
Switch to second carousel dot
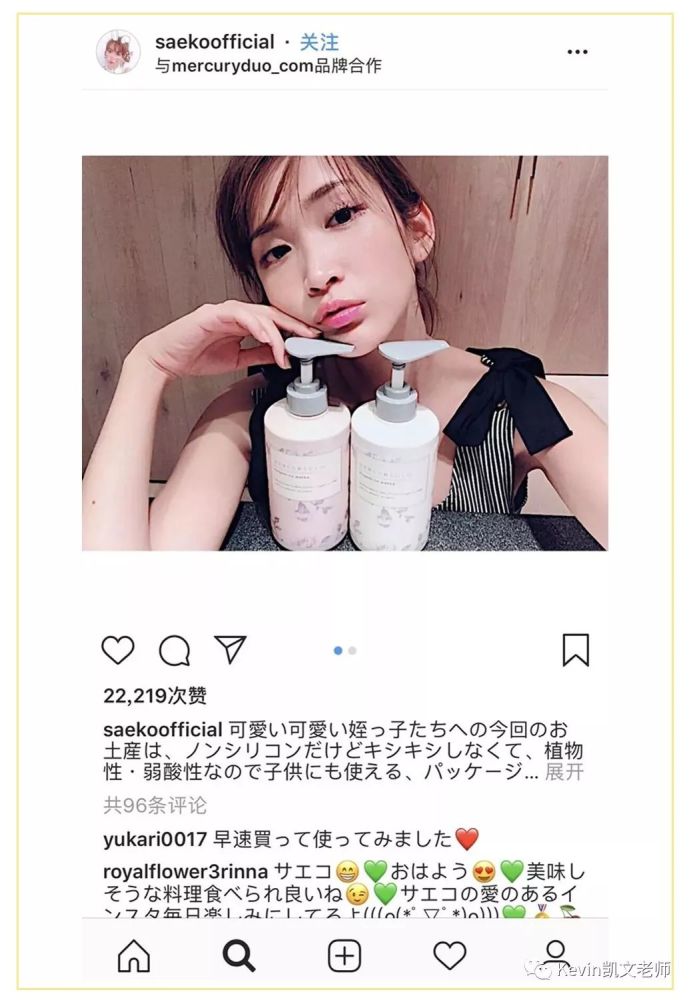(x=353, y=651)
